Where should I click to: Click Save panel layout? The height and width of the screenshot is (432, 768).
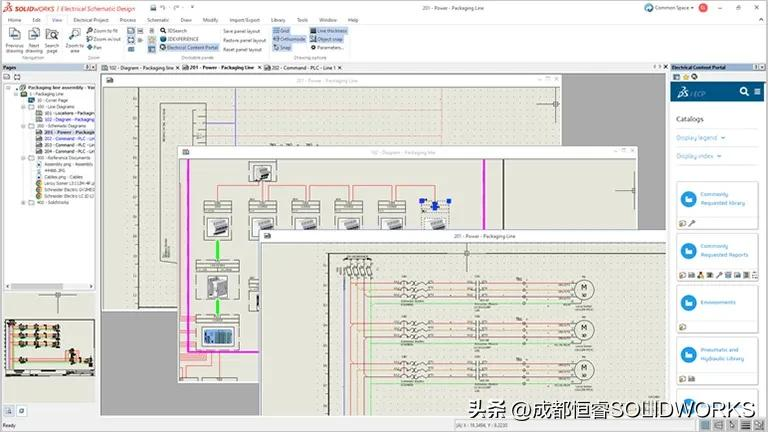242,31
